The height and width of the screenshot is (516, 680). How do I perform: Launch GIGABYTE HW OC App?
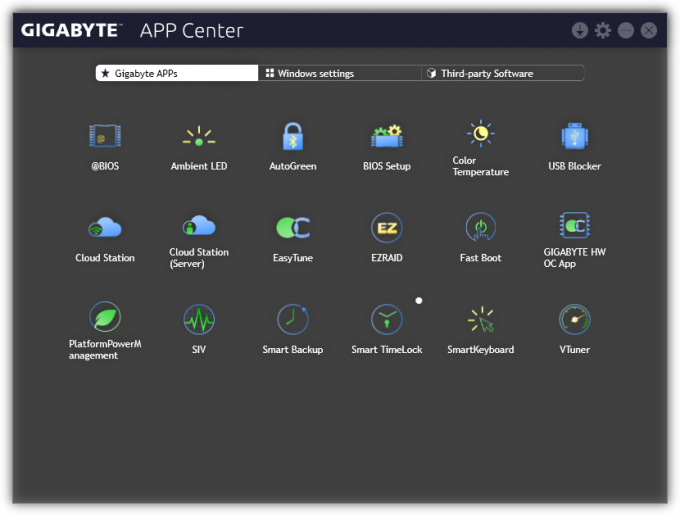point(575,225)
